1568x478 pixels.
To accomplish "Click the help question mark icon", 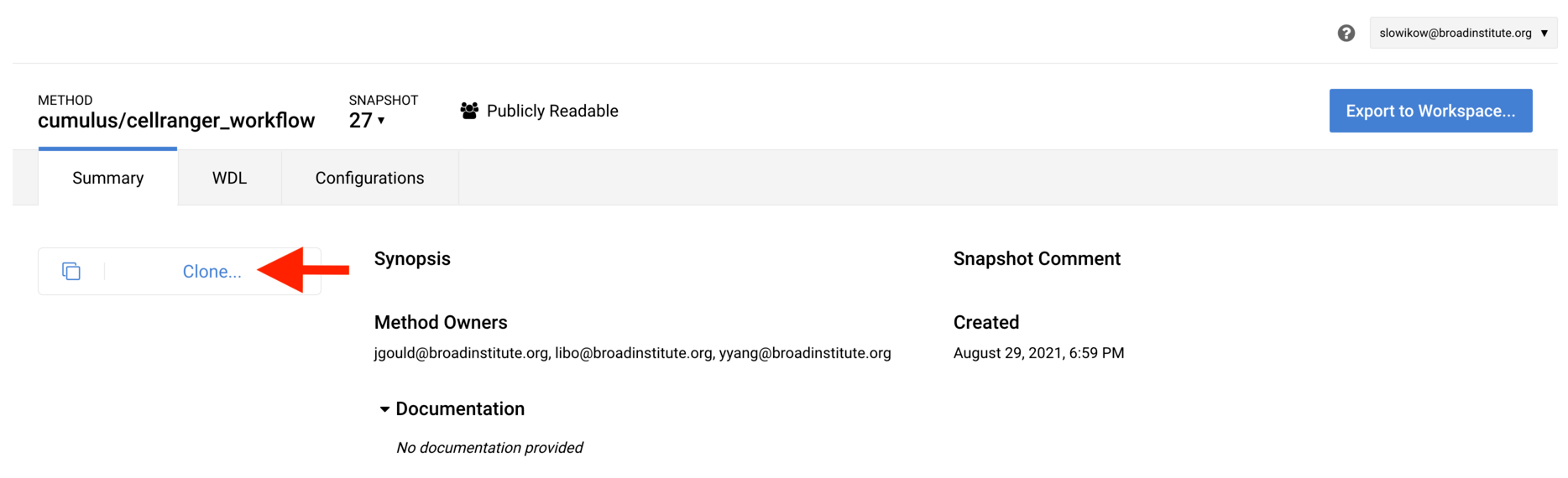I will point(1346,33).
